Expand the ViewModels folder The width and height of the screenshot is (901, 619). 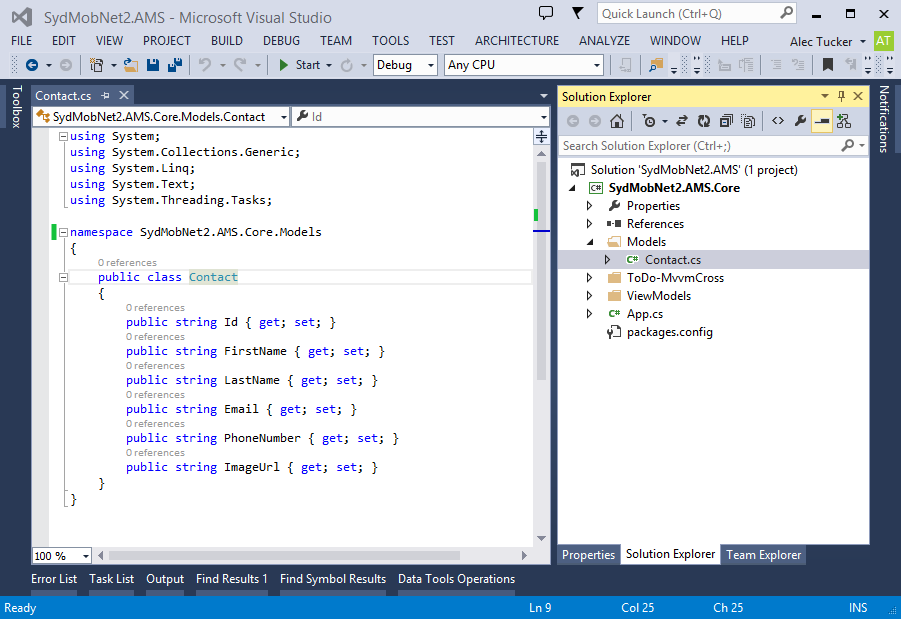tap(589, 296)
